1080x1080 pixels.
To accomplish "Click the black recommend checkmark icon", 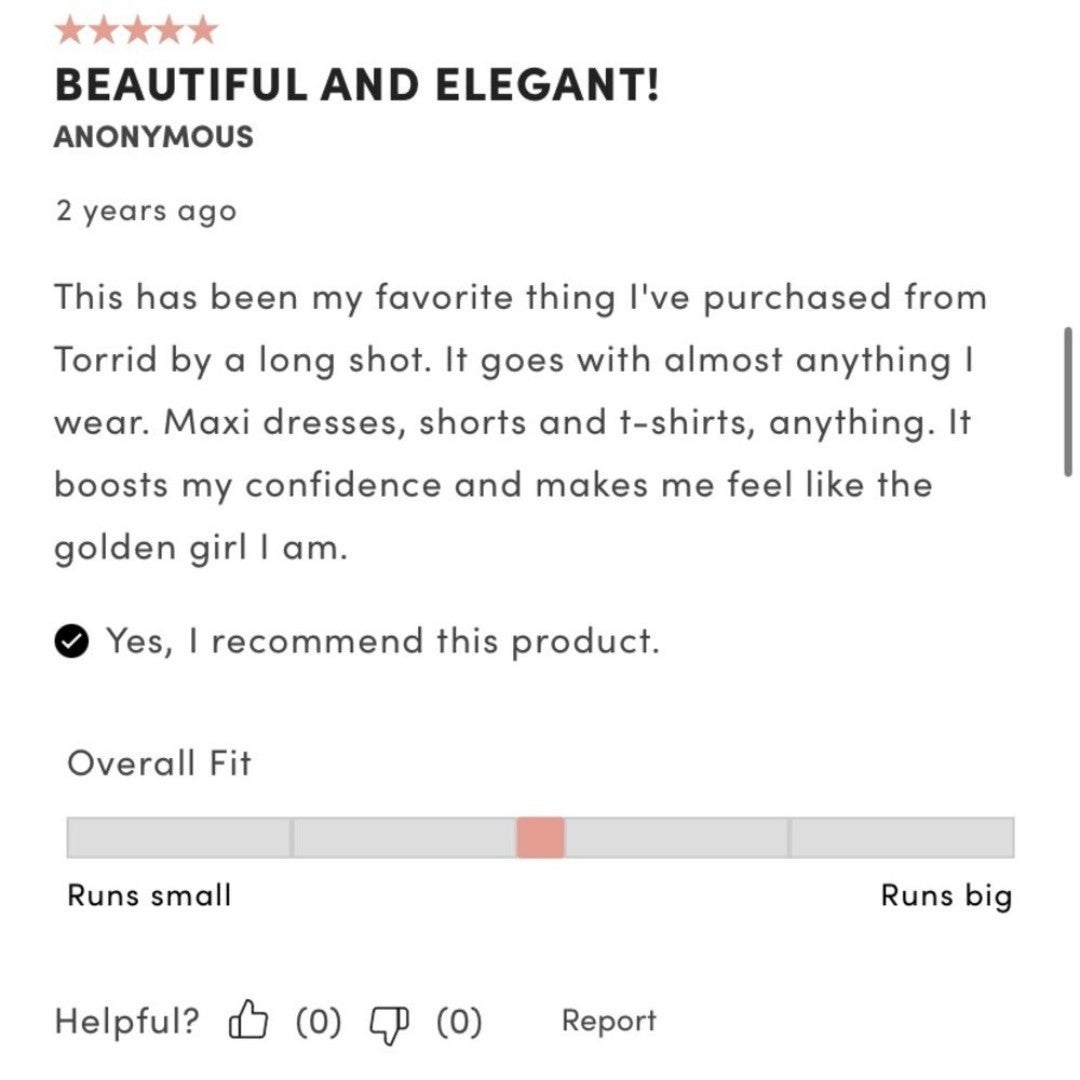I will point(72,641).
